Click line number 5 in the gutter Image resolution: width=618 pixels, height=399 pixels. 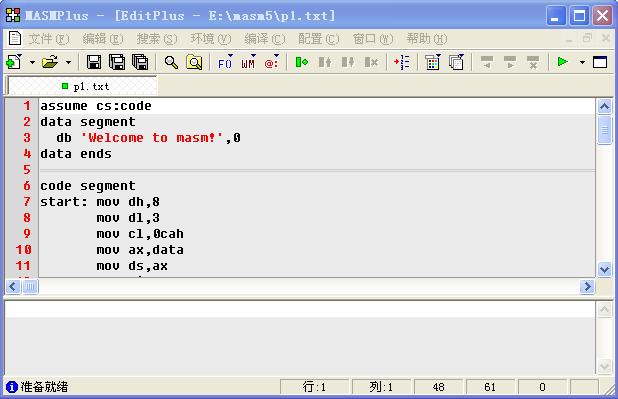click(27, 170)
